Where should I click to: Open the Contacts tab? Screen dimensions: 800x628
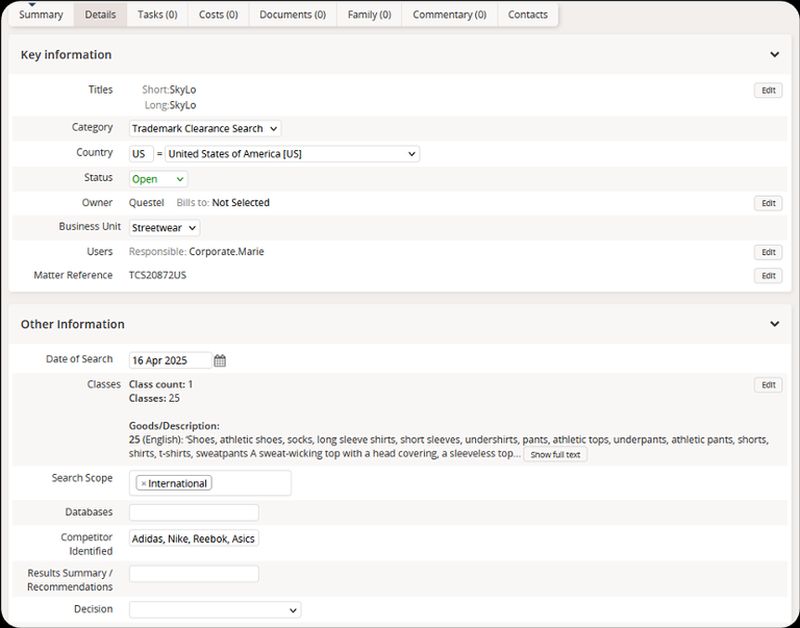(527, 15)
